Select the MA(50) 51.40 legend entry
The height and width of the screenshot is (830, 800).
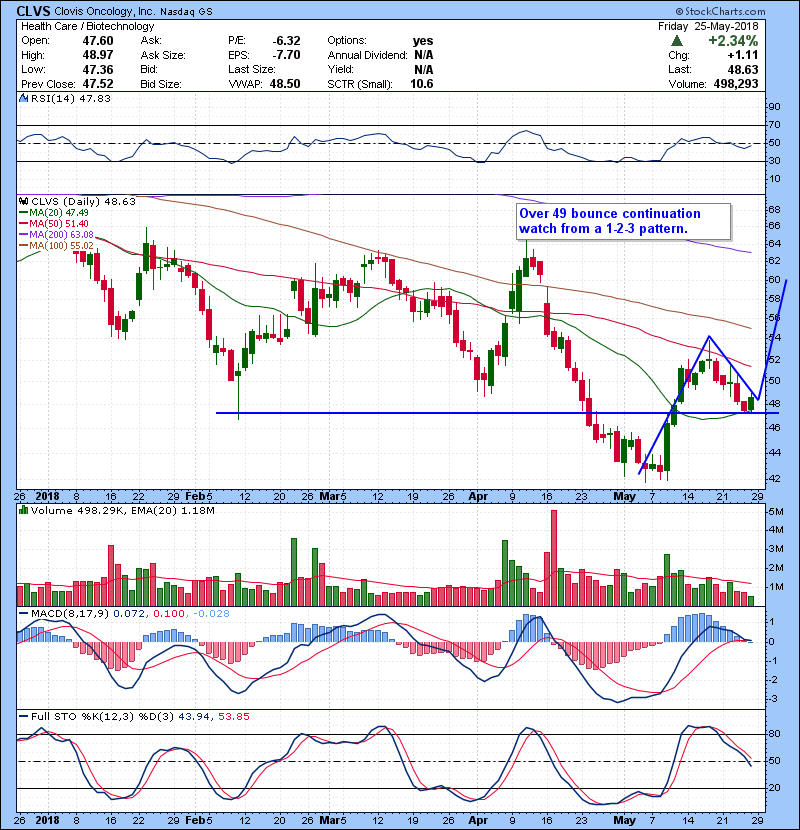pyautogui.click(x=54, y=224)
